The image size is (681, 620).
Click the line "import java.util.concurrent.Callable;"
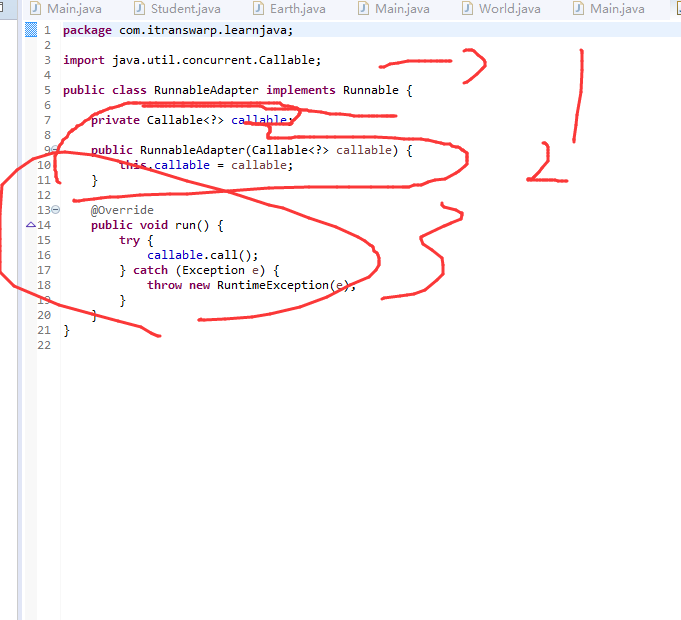192,60
